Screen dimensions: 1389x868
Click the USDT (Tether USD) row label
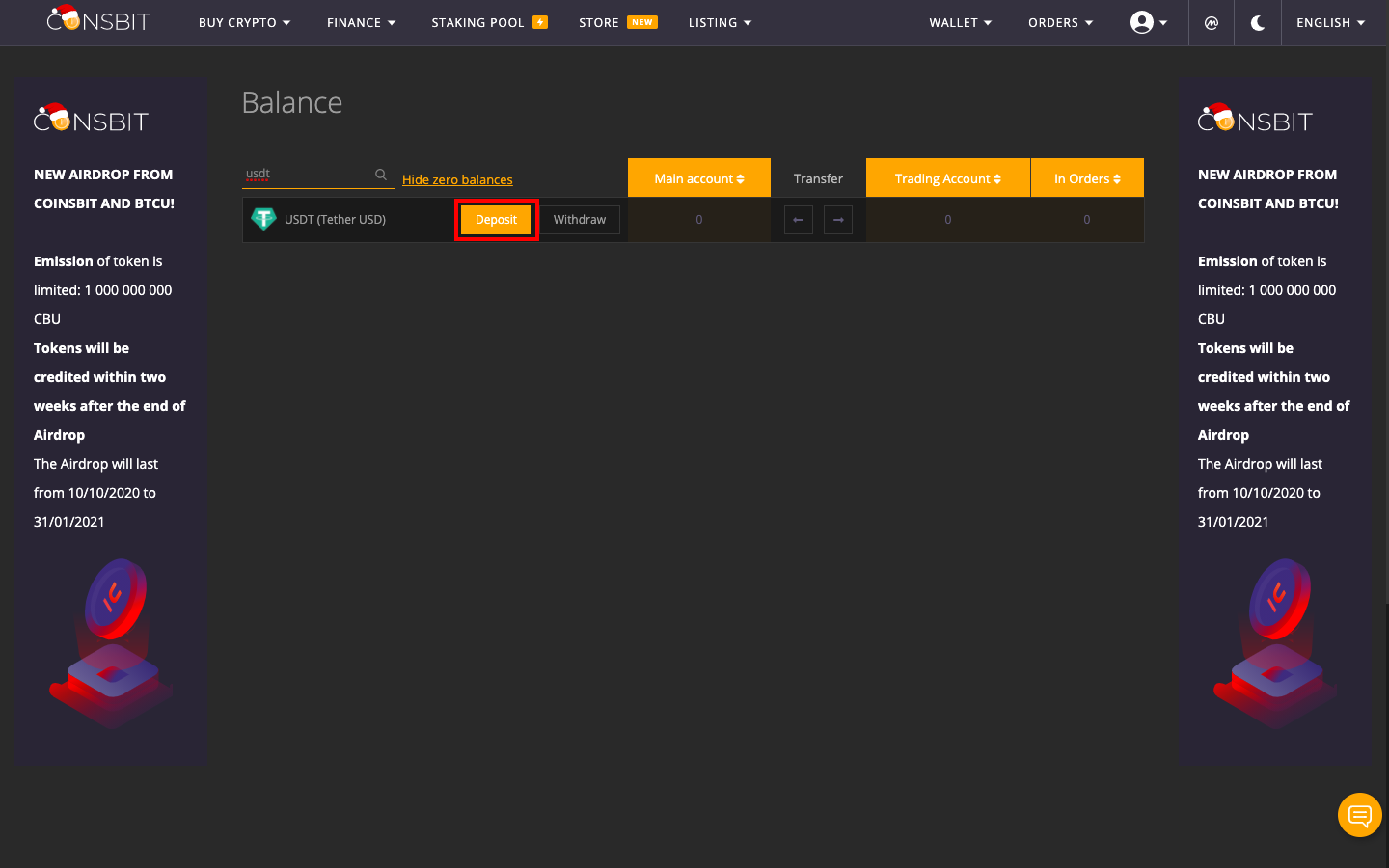pyautogui.click(x=335, y=220)
